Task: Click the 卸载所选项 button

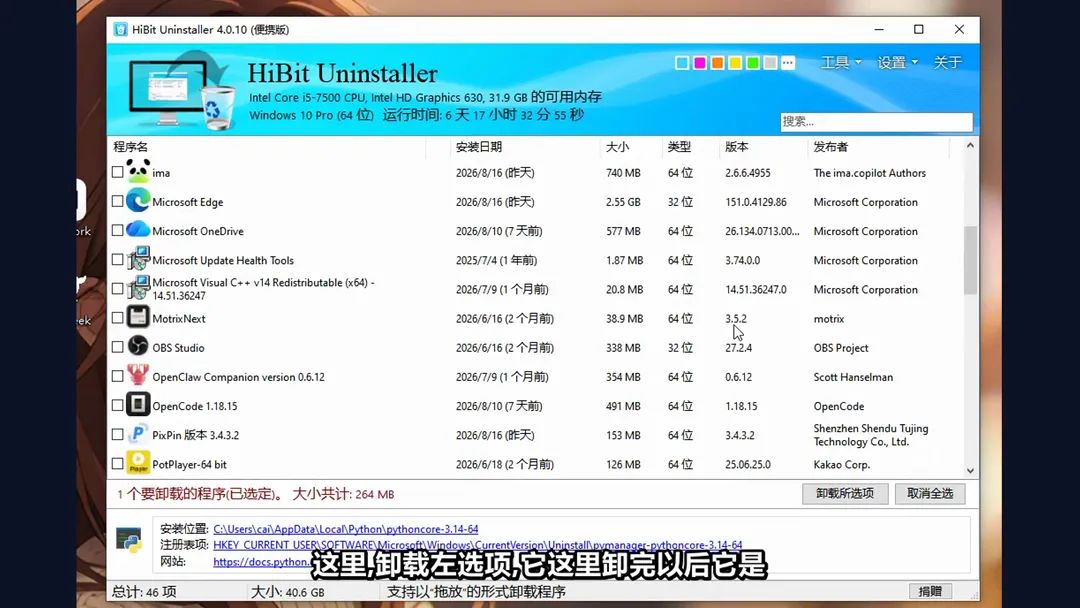Action: pos(845,493)
